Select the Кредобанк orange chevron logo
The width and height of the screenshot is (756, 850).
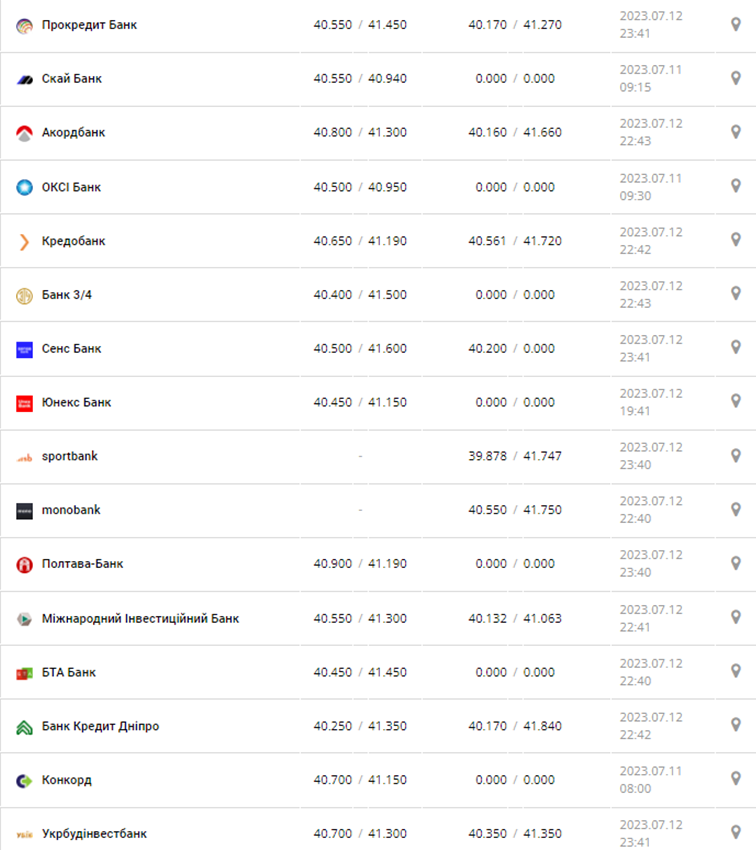click(24, 241)
